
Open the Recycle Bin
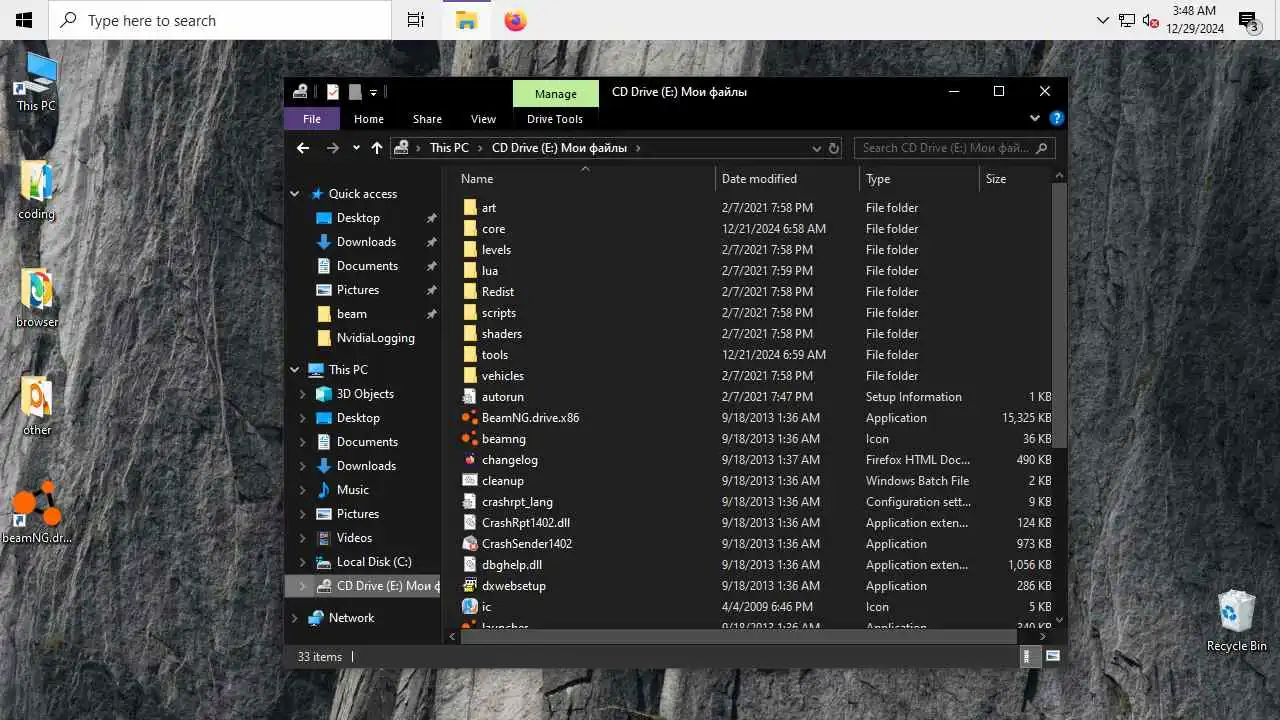[x=1237, y=621]
